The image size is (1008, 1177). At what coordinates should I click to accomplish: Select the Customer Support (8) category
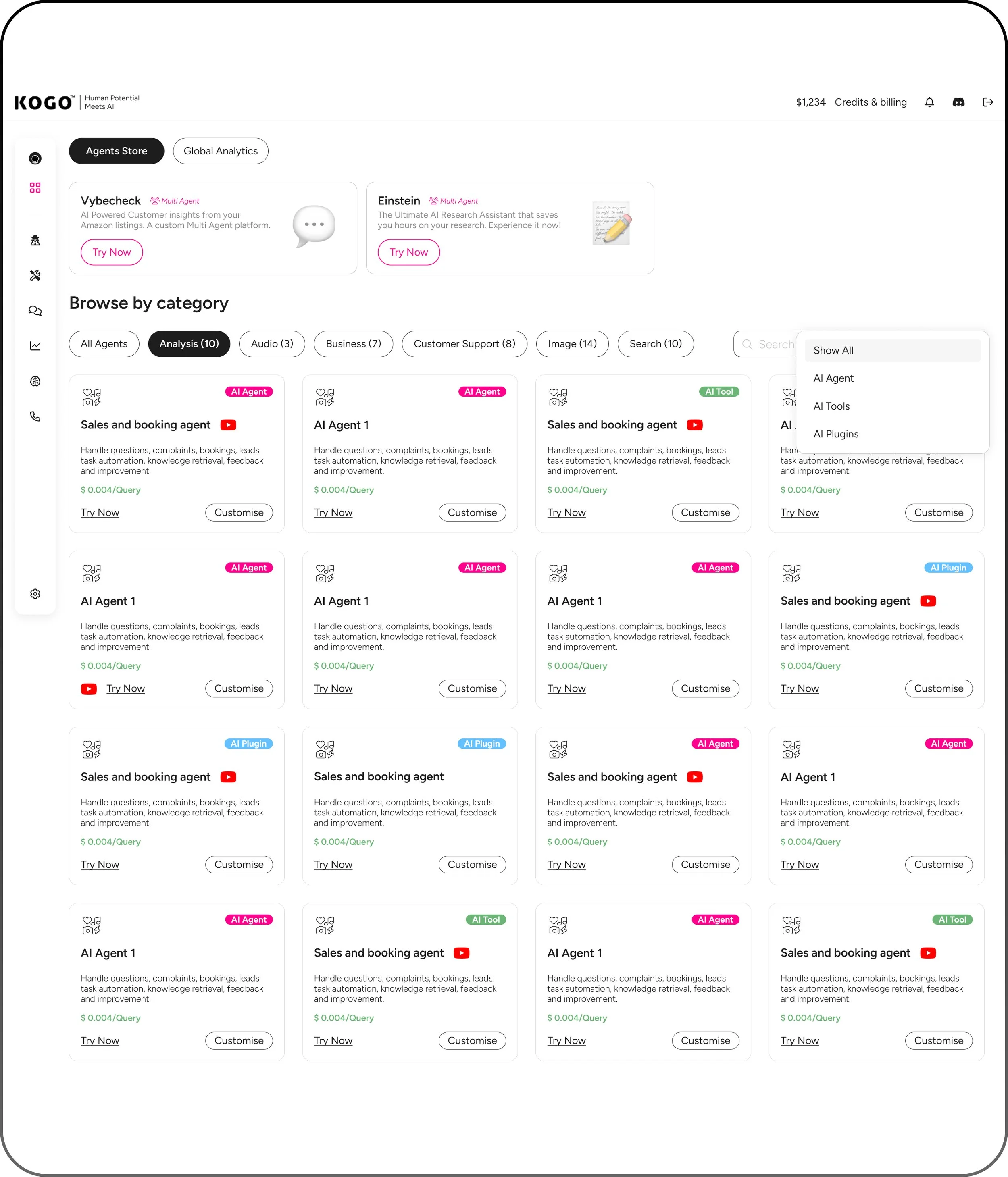464,344
